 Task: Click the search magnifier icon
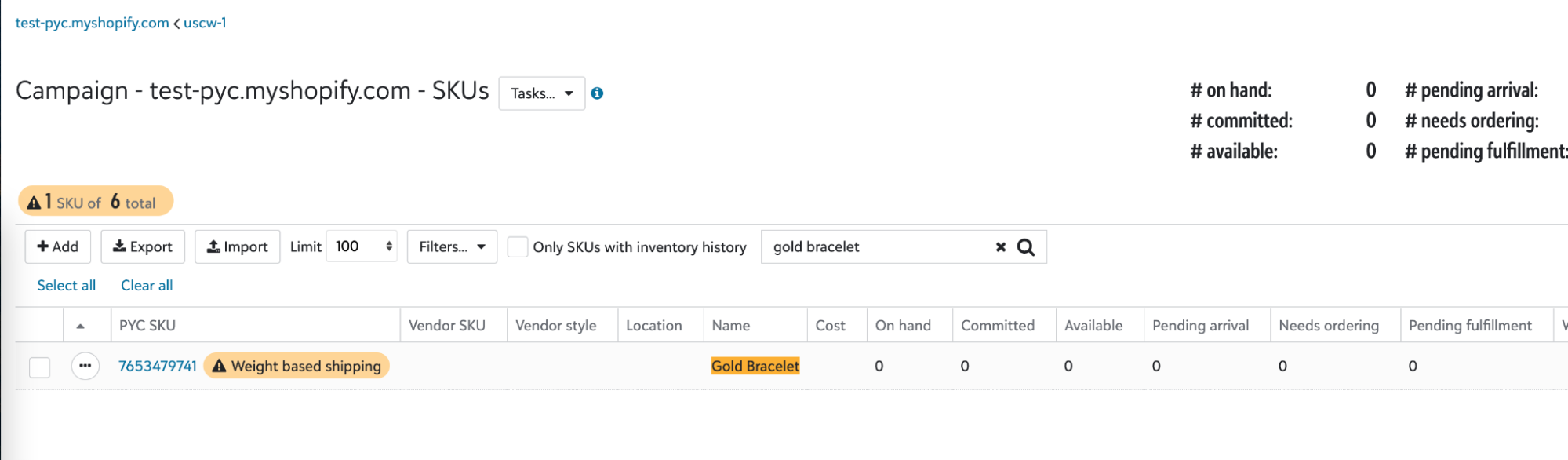click(x=1025, y=247)
